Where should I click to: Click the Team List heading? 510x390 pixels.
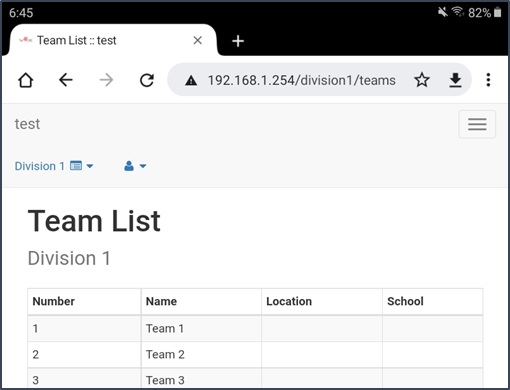[94, 221]
